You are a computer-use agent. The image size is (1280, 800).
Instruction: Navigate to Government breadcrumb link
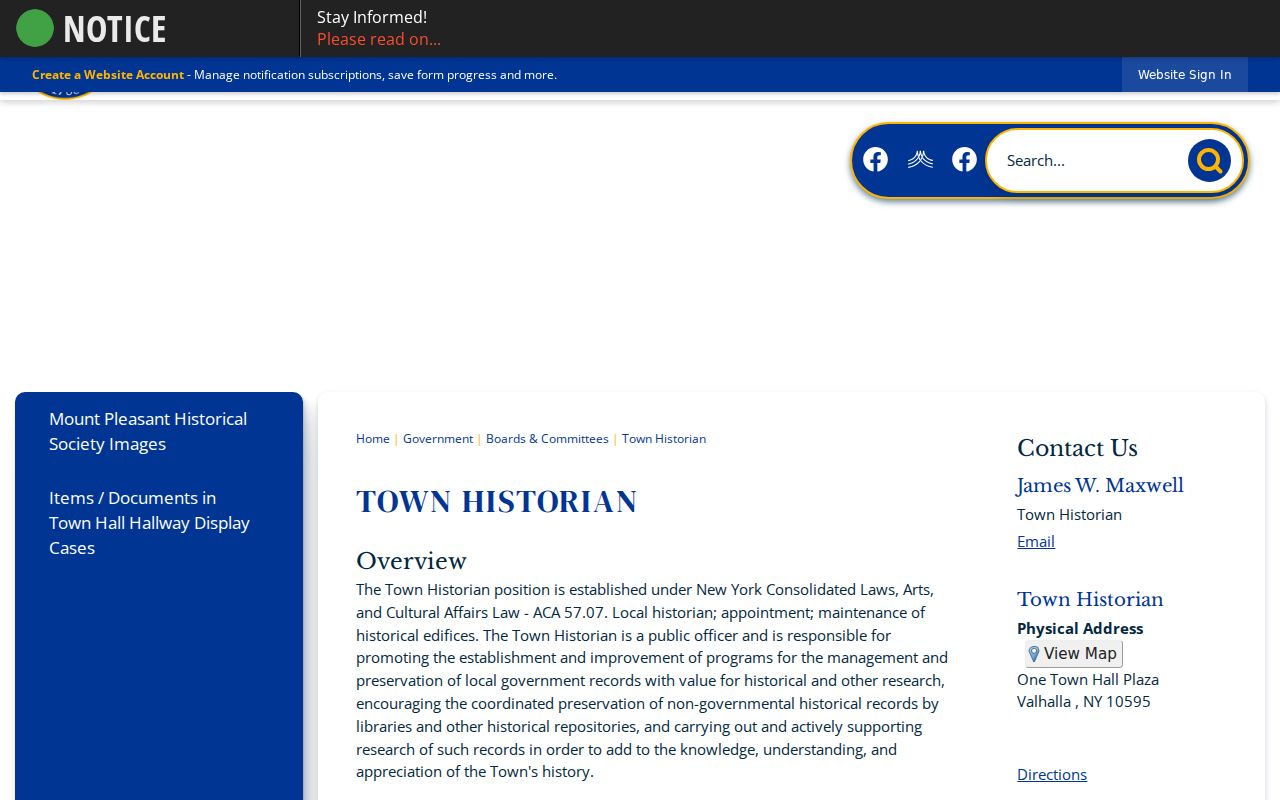pyautogui.click(x=438, y=439)
